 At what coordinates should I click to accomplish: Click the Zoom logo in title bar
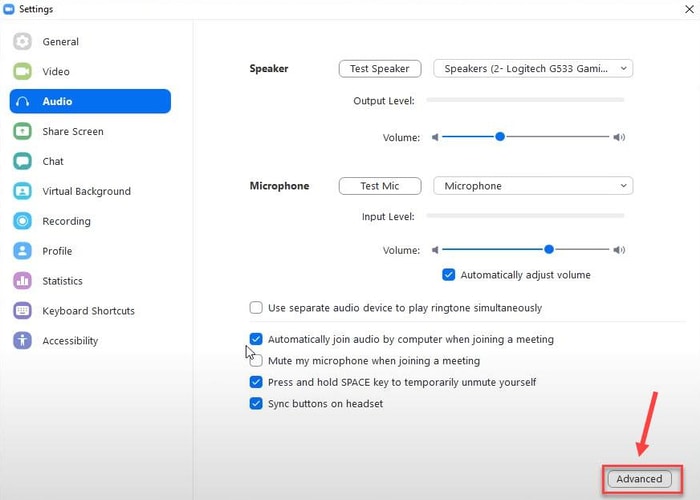coord(8,9)
